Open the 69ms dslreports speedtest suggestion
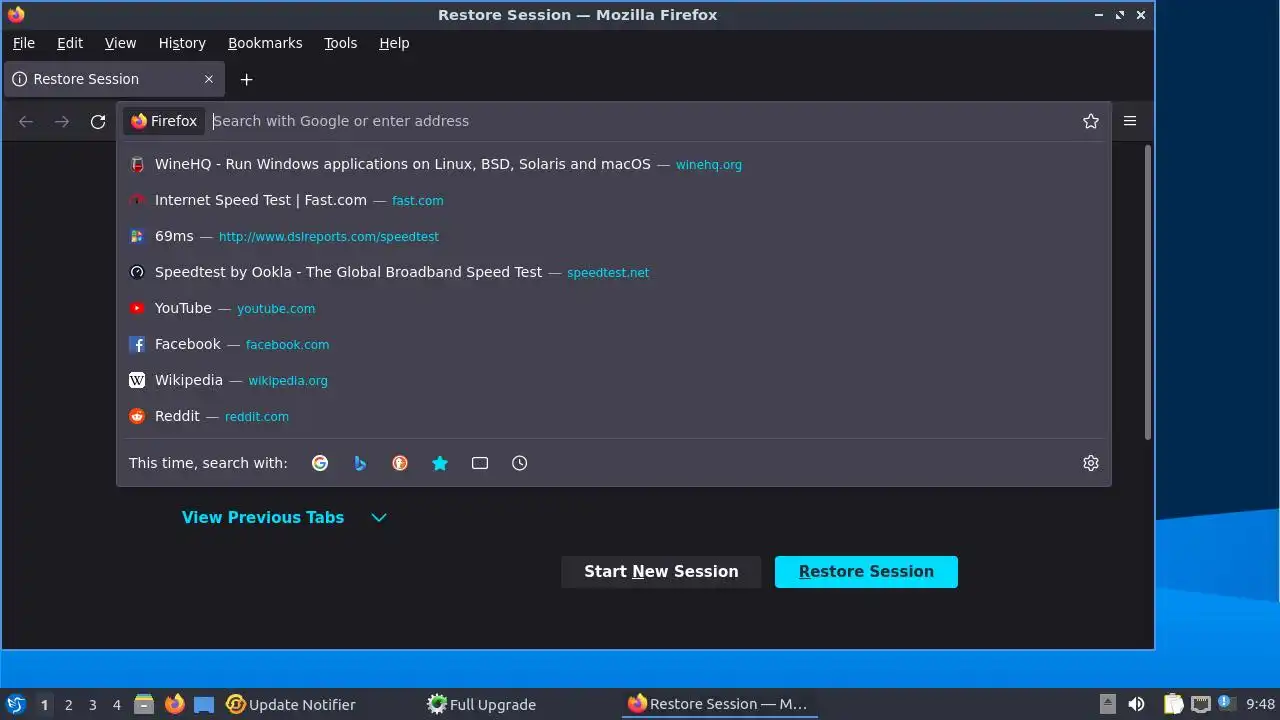Screen dimensions: 1280x720 tap(614, 236)
